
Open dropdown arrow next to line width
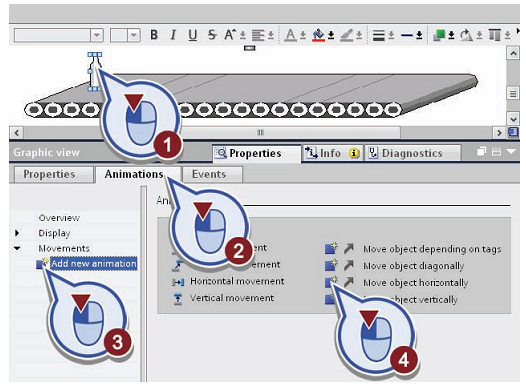[391, 35]
